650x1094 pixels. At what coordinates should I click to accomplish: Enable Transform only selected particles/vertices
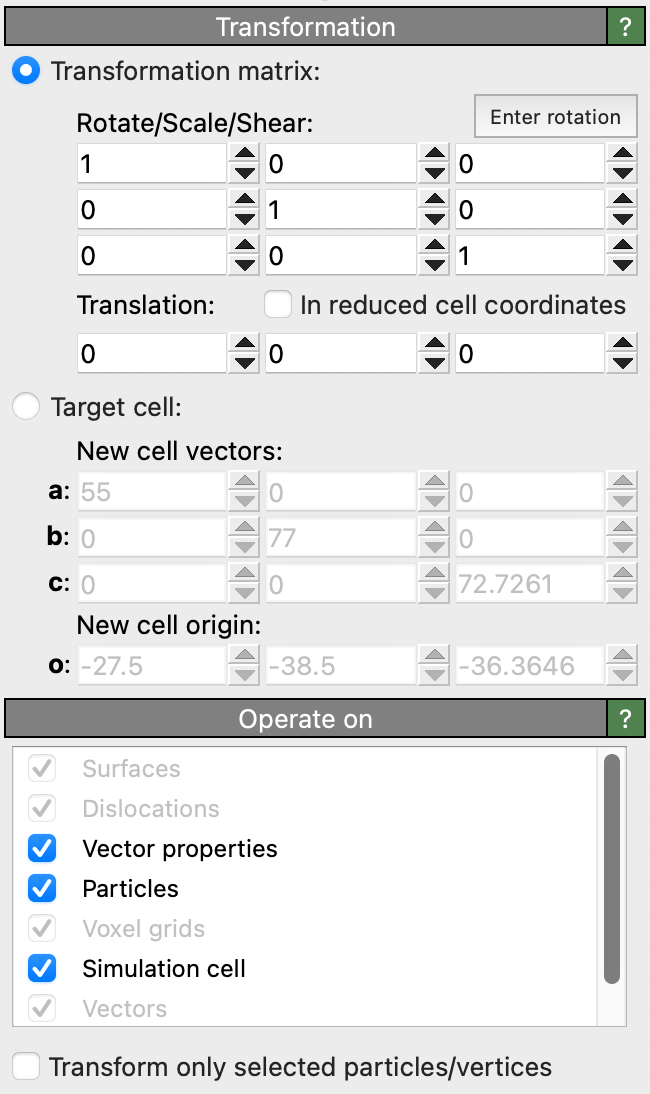click(x=26, y=1067)
